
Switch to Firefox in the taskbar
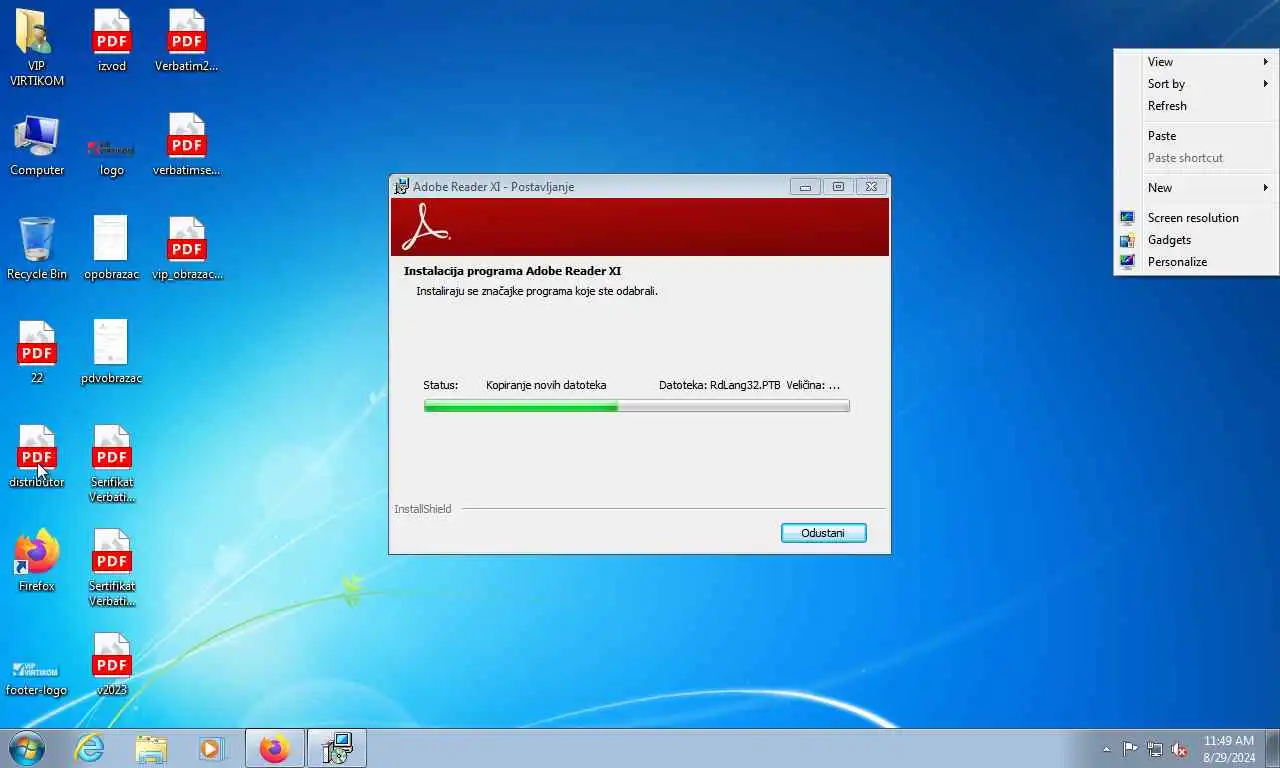(x=274, y=748)
